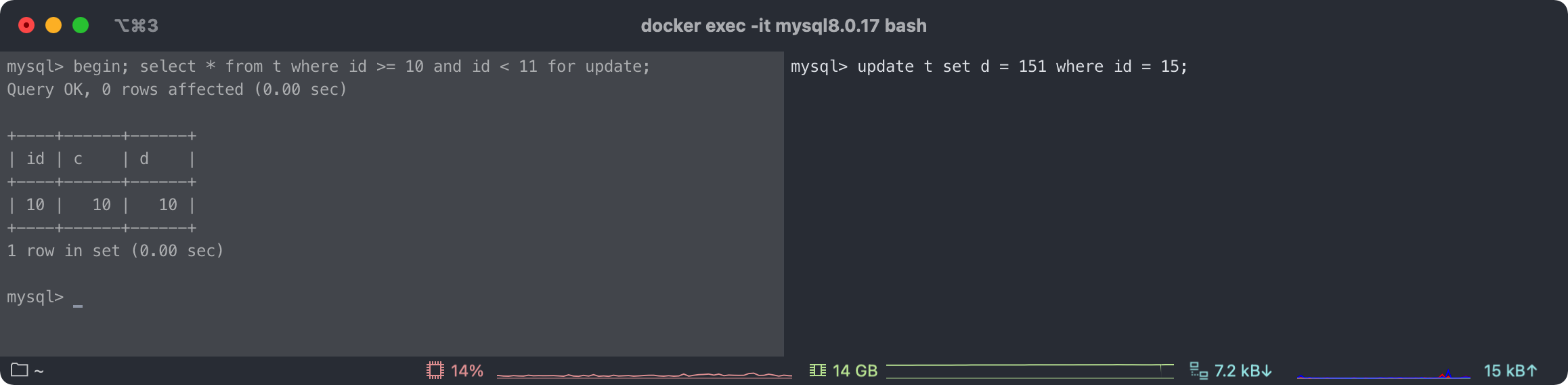Screen dimensions: 1568x385
Task: Click the 'begin; select * from t' query line
Action: tap(328, 66)
